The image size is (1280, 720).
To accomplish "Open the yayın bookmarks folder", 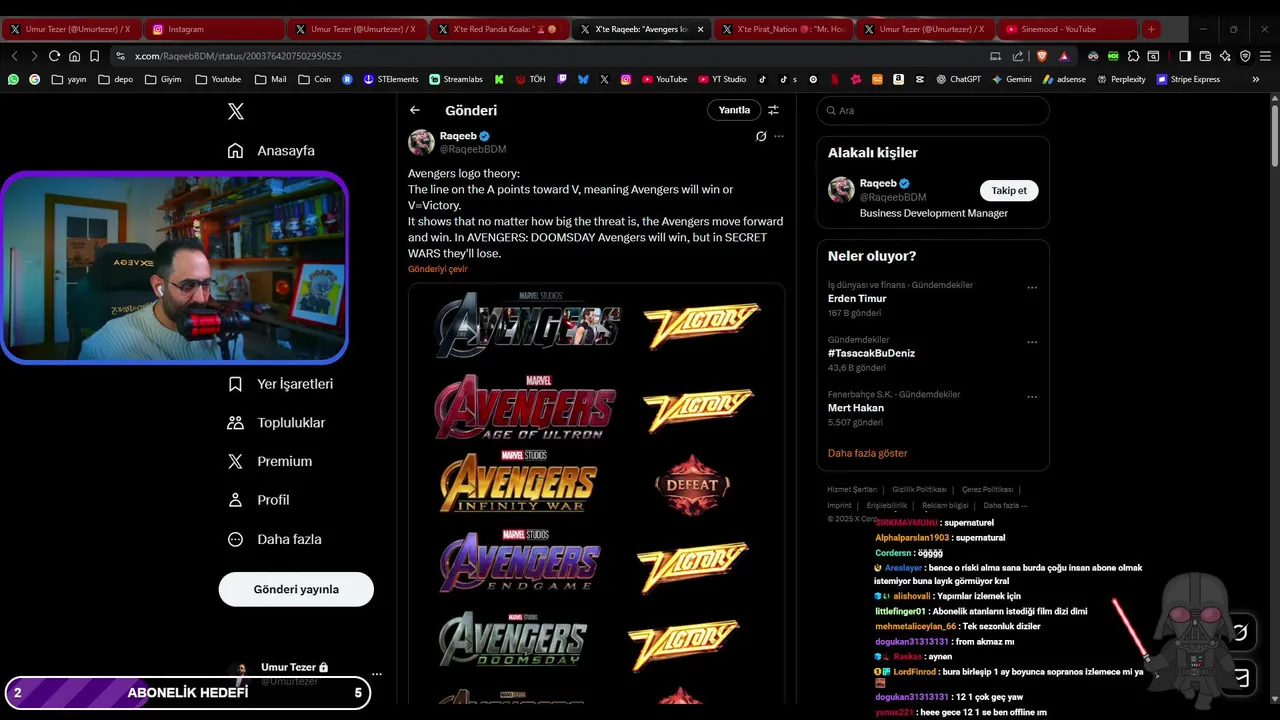I will (x=69, y=79).
